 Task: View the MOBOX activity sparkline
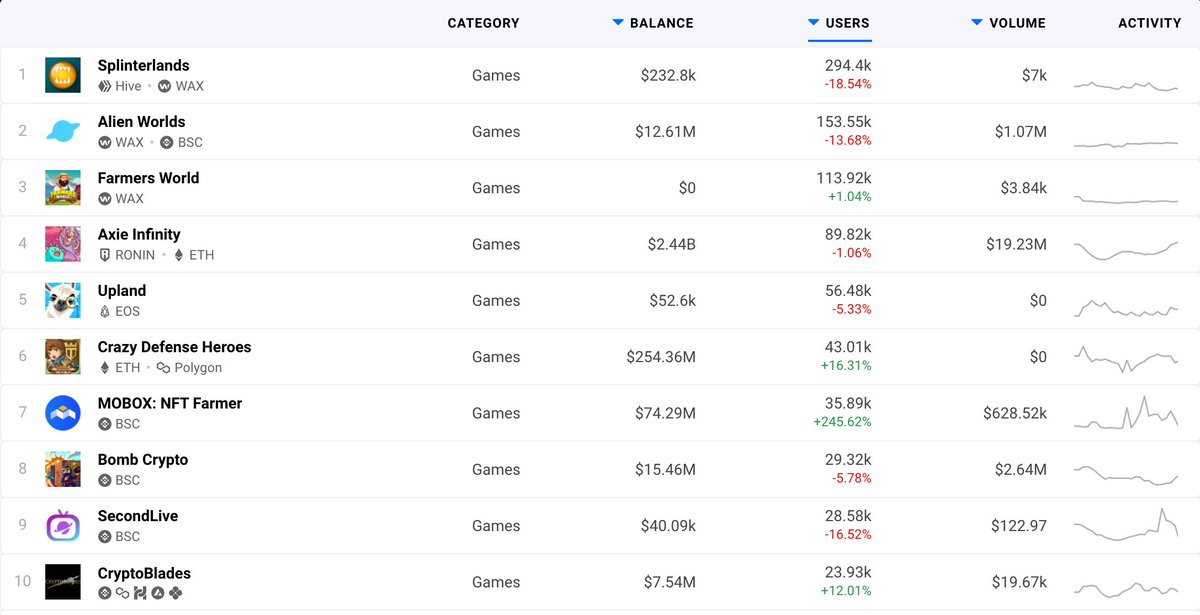click(1126, 413)
